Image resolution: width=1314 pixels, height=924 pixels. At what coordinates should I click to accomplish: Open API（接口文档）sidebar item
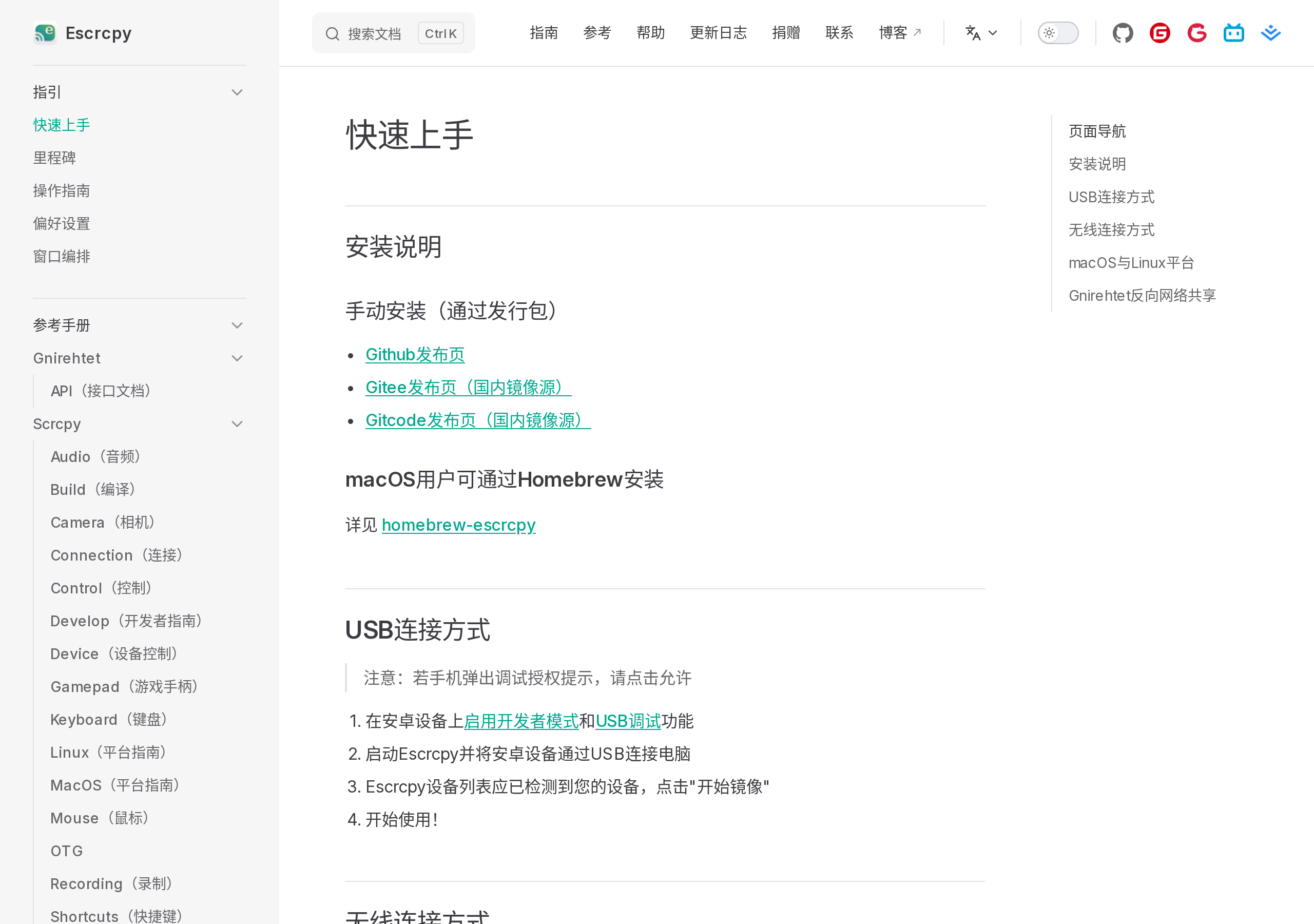point(101,391)
